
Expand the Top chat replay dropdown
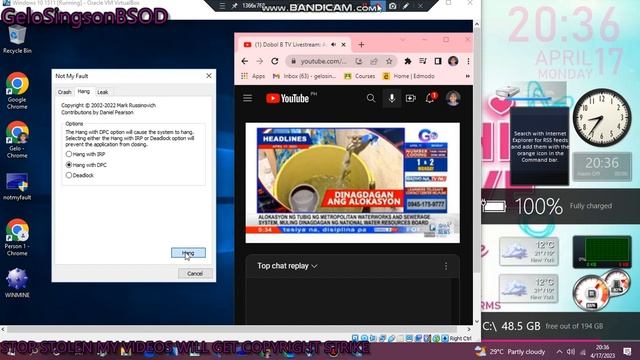287,266
